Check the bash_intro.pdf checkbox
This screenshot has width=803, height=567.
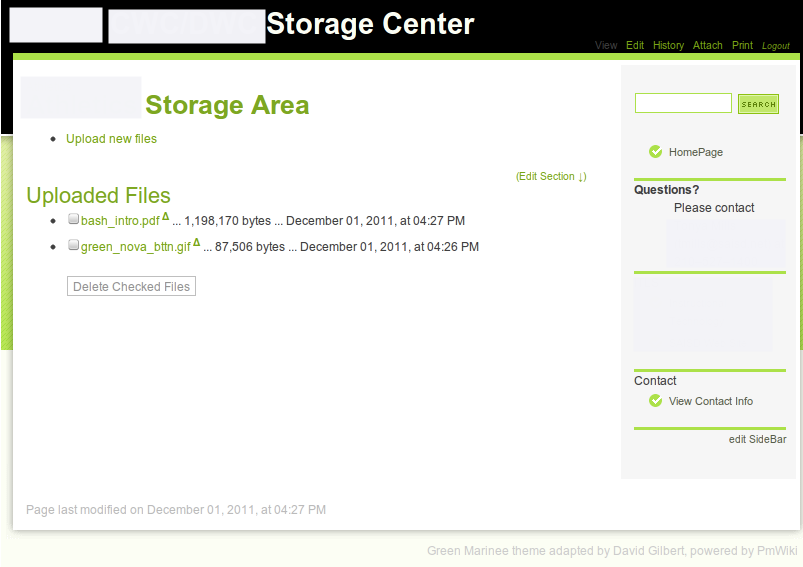(x=73, y=219)
